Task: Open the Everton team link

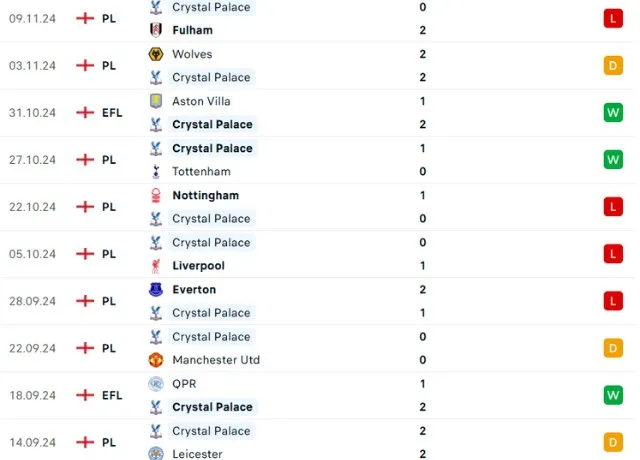Action: pos(193,289)
